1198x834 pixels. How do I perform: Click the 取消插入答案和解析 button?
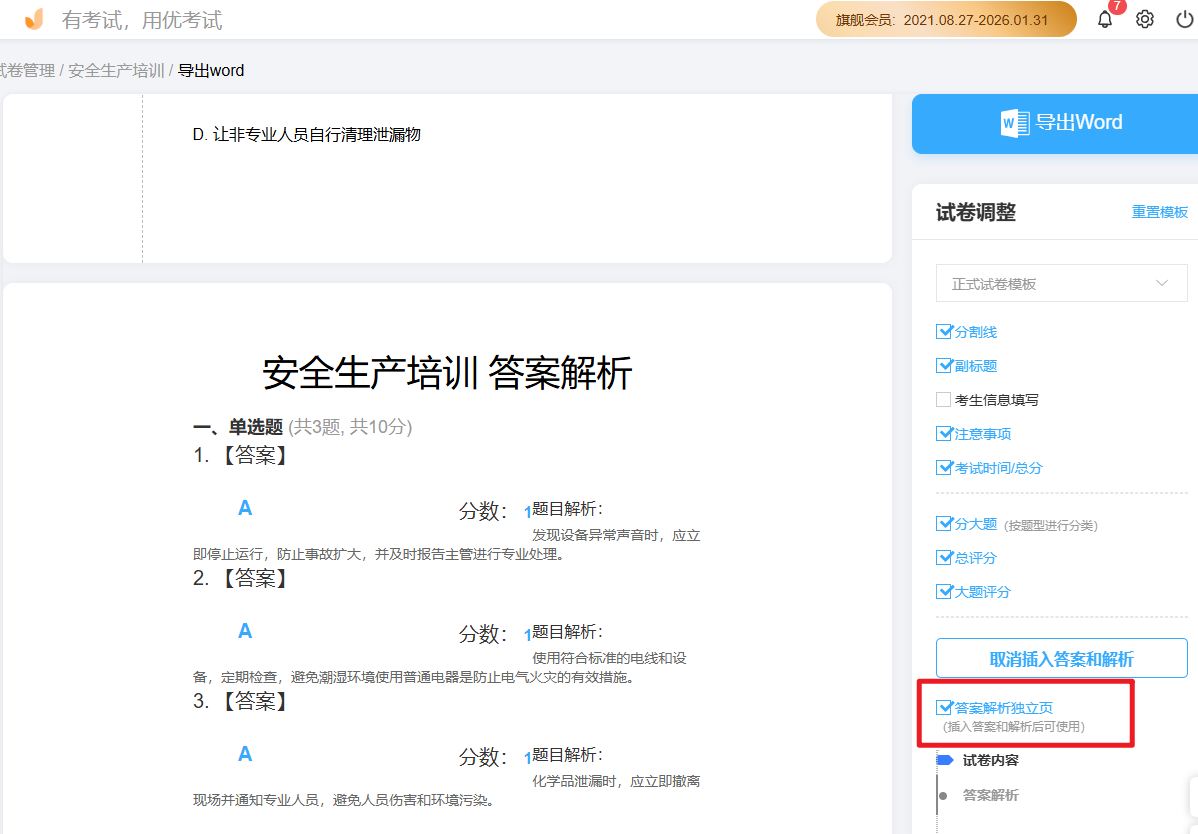click(1061, 657)
